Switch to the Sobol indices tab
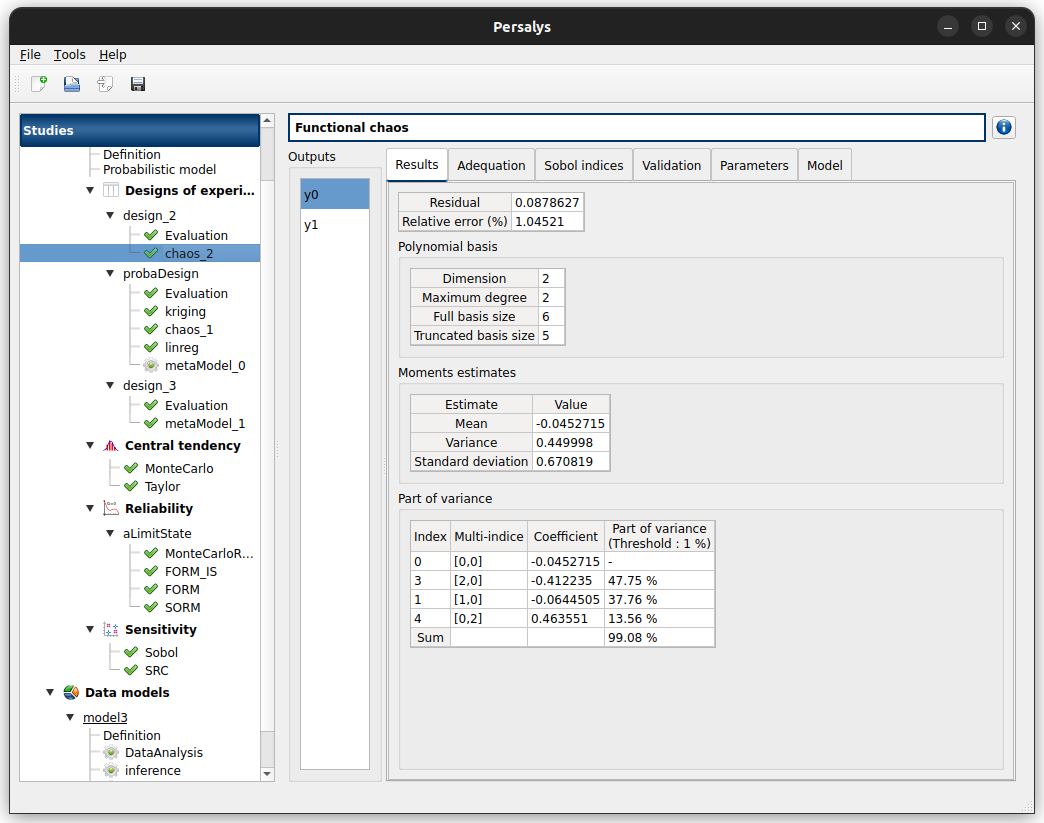 click(584, 166)
